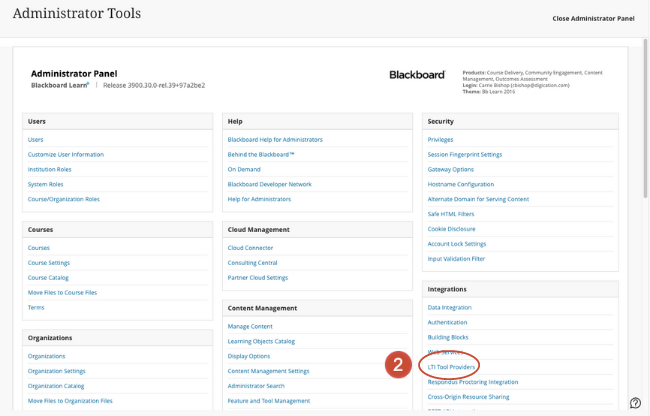Open Session Fingerprint Settings
Viewport: 650px width, 416px height.
[465, 155]
